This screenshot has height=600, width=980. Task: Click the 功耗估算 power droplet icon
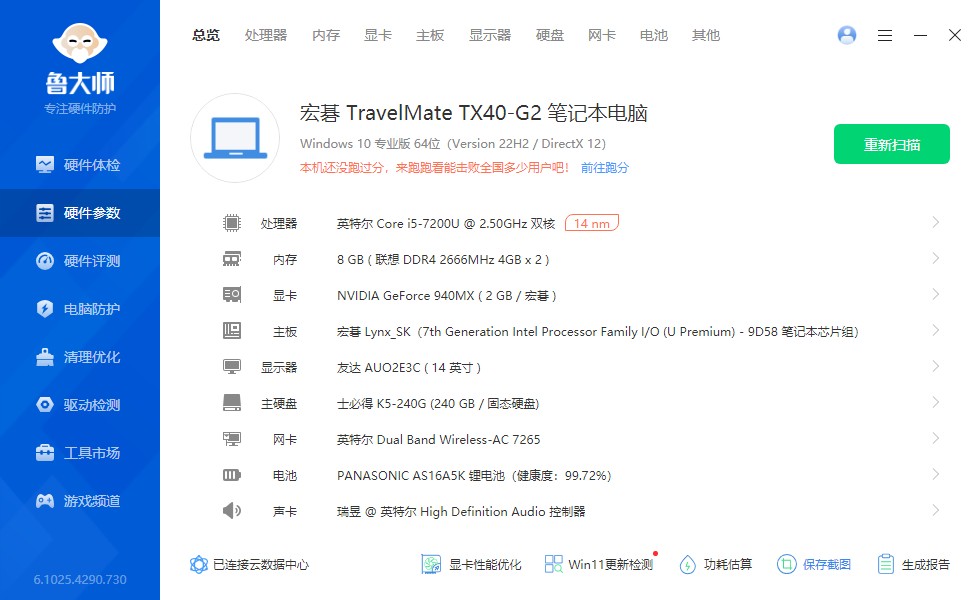tap(688, 564)
